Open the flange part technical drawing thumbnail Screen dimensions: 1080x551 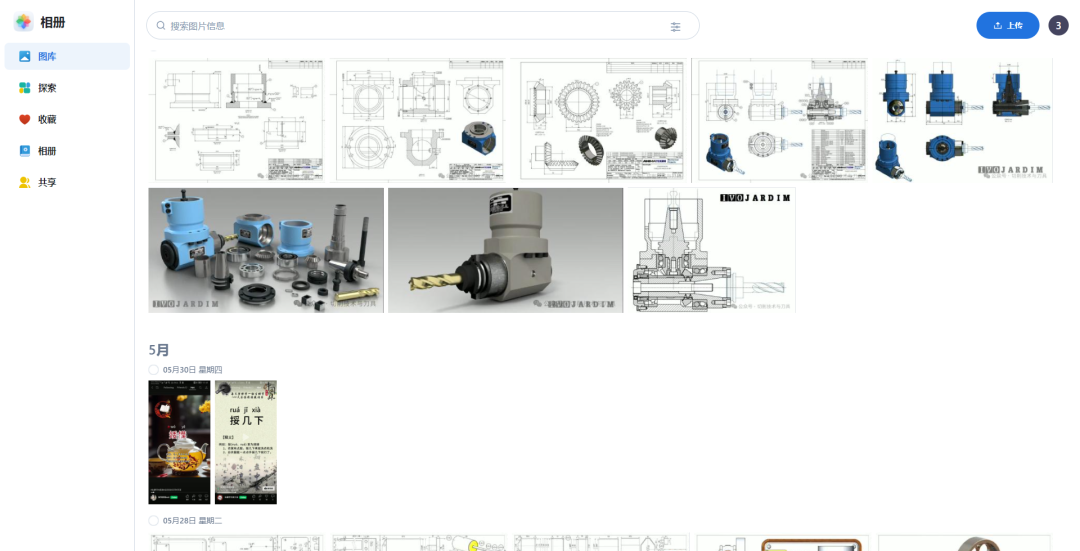[239, 121]
